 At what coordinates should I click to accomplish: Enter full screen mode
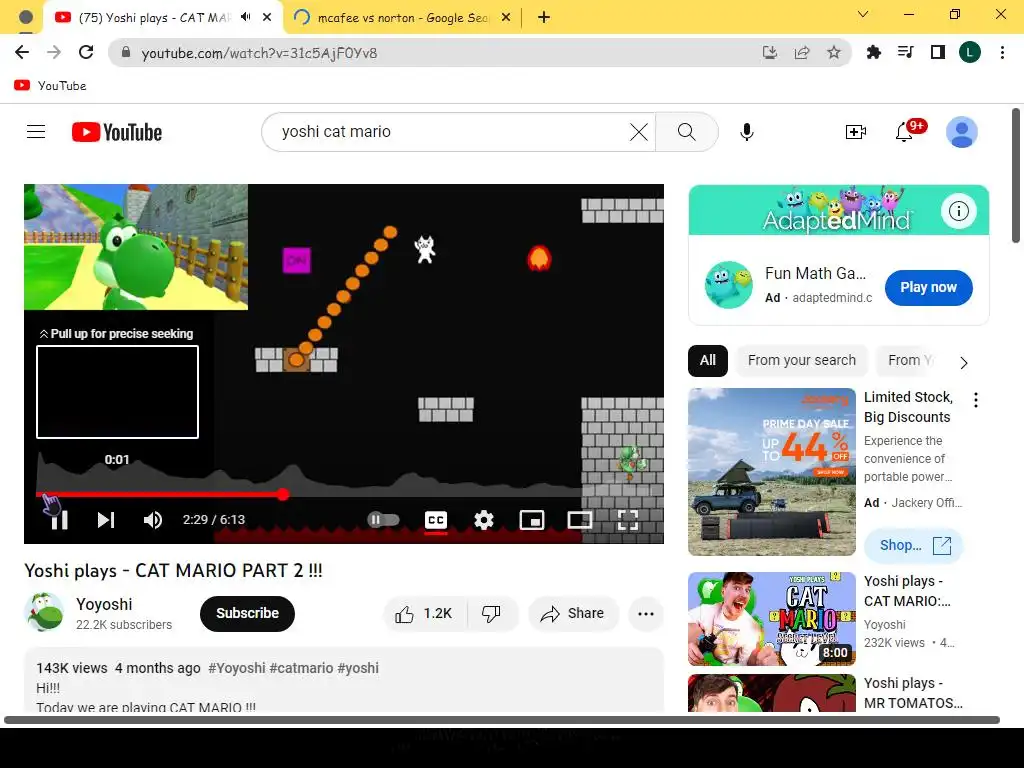(628, 520)
